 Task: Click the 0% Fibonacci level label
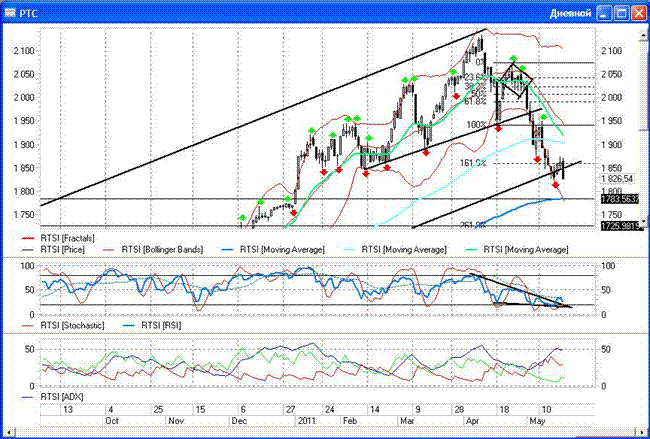(480, 62)
